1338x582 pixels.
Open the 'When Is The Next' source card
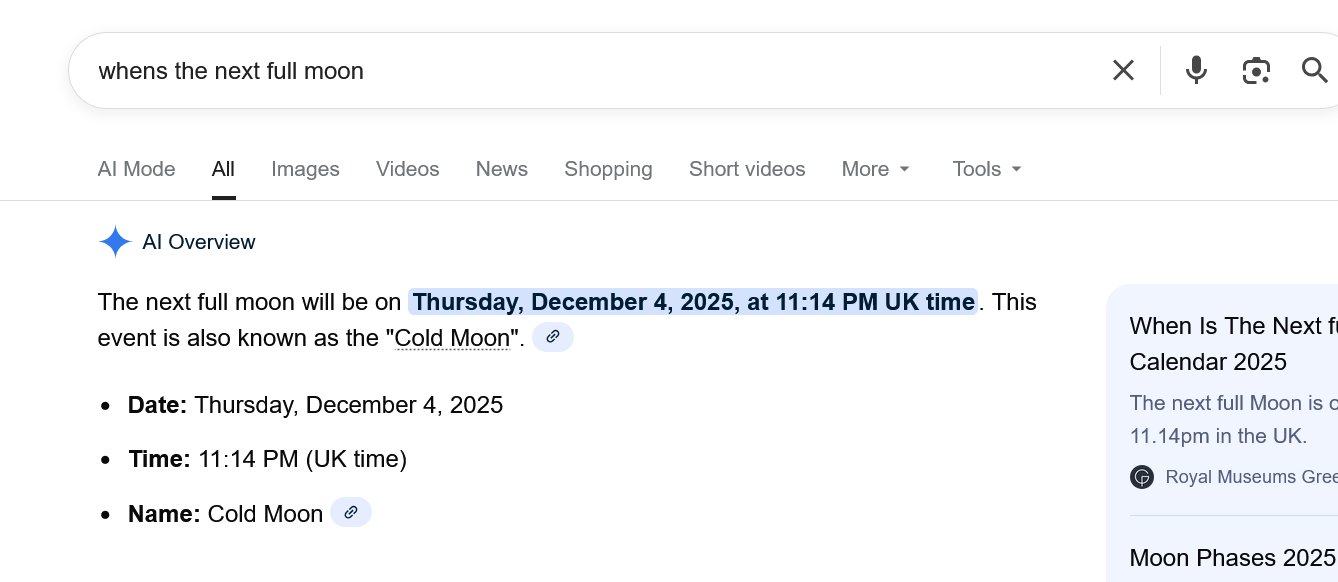click(x=1232, y=343)
